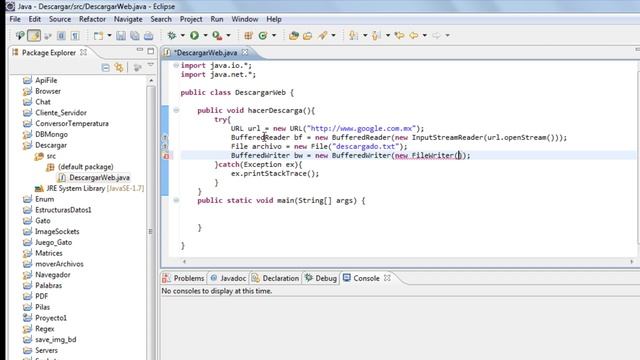
Task: Click the Collapse All icon in Package Explorer
Action: point(105,67)
